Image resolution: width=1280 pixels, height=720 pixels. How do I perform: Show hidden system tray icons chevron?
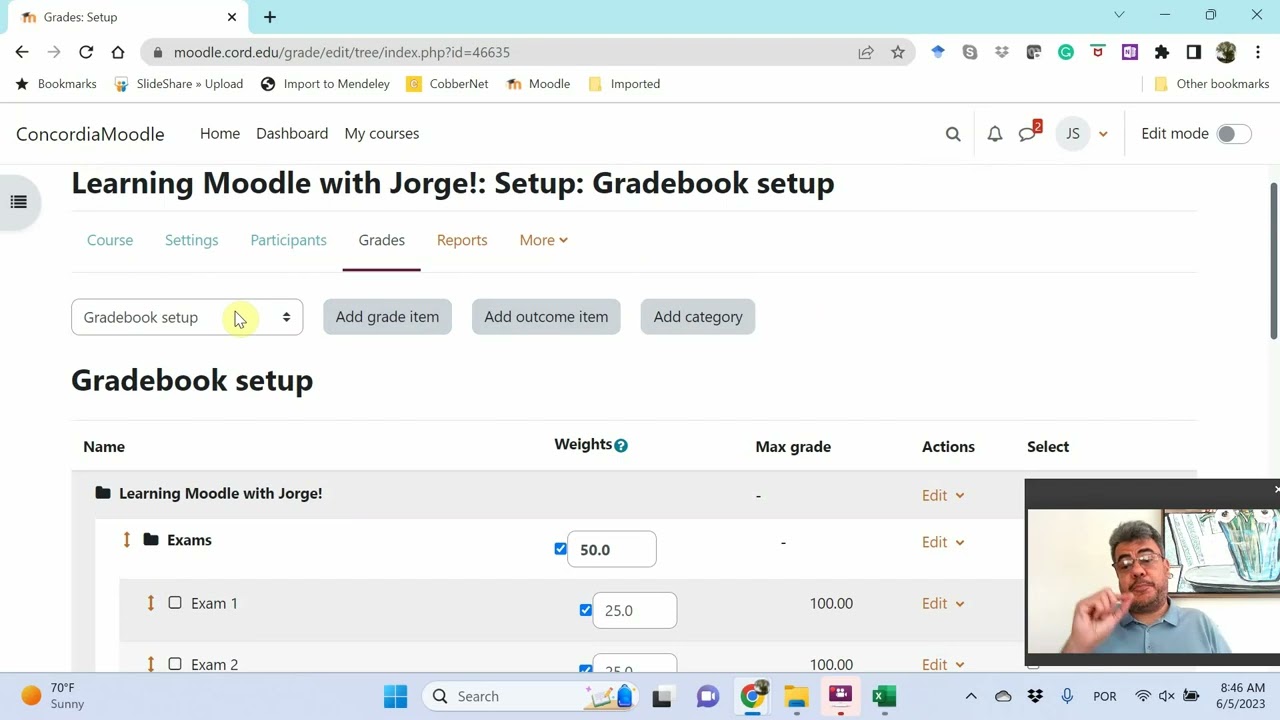(970, 696)
